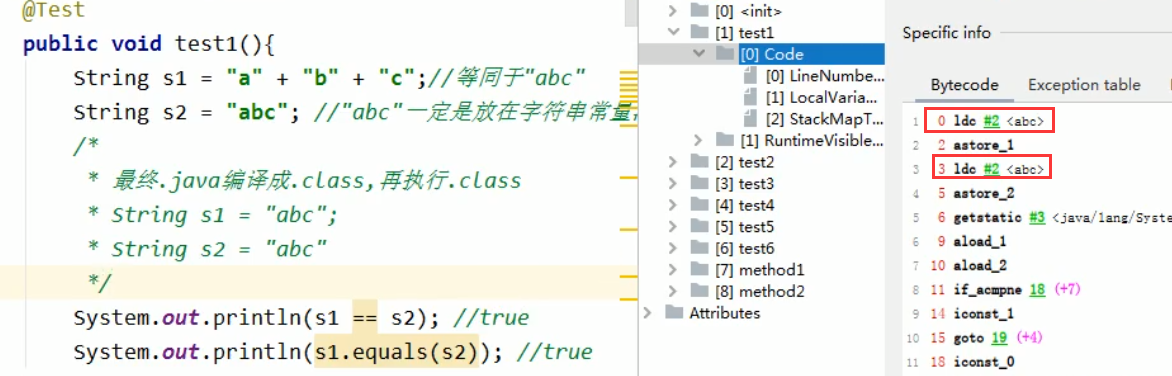Image resolution: width=1172 pixels, height=376 pixels.
Task: Click the folder icon beside [0] <init>
Action: click(x=700, y=10)
